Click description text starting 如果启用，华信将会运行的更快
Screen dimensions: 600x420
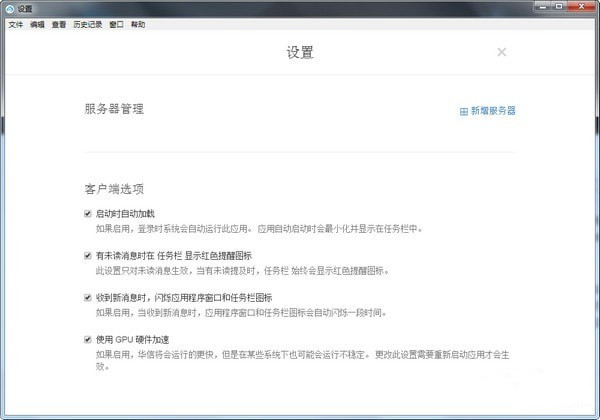point(302,360)
